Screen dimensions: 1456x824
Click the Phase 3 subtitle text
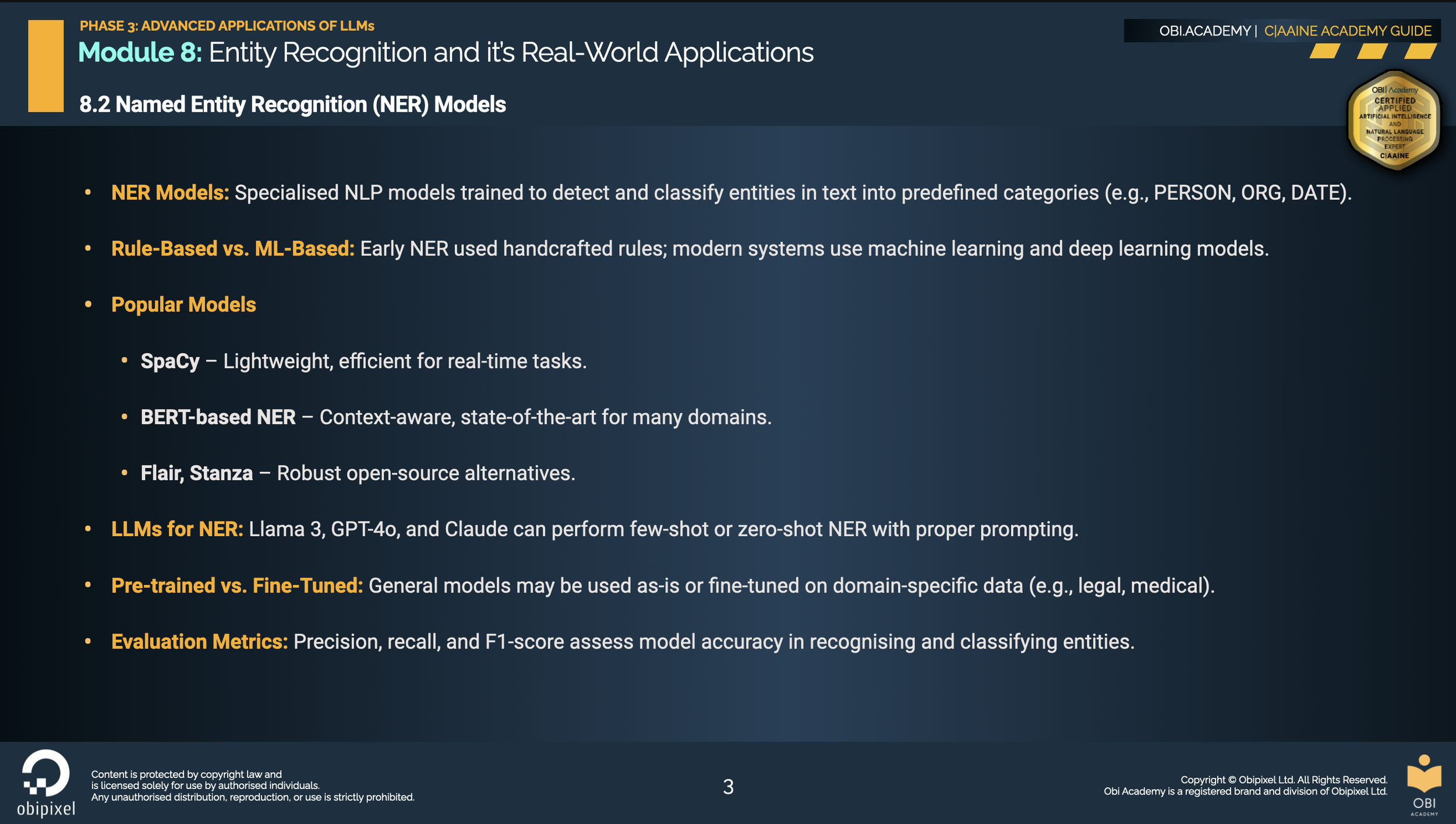tap(227, 26)
